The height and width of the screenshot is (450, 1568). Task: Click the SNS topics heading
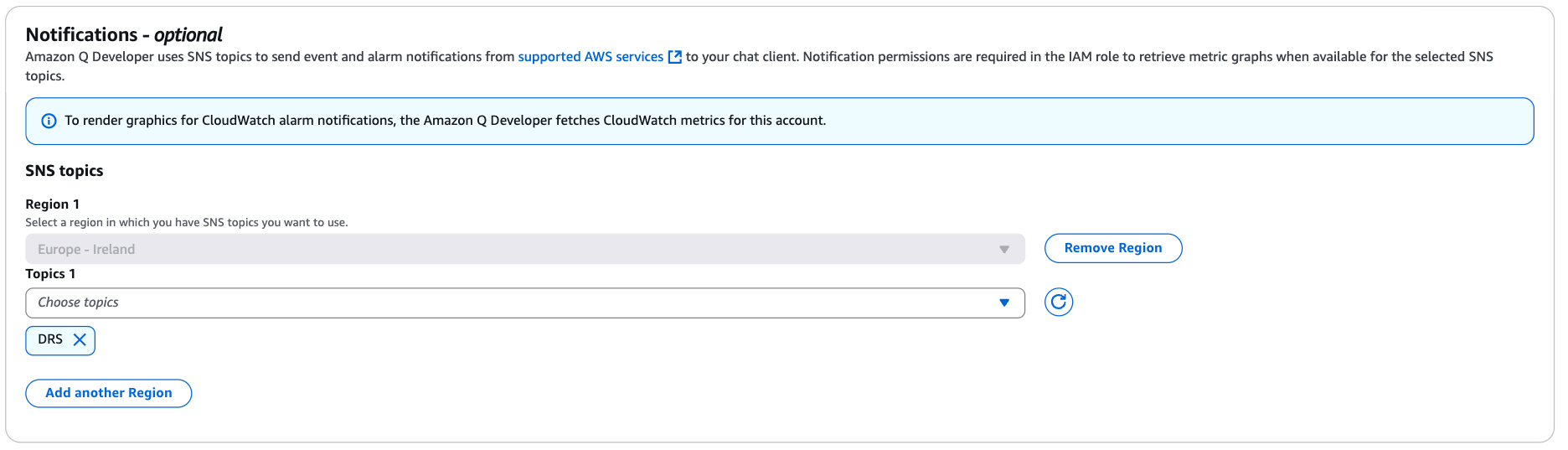[x=64, y=171]
